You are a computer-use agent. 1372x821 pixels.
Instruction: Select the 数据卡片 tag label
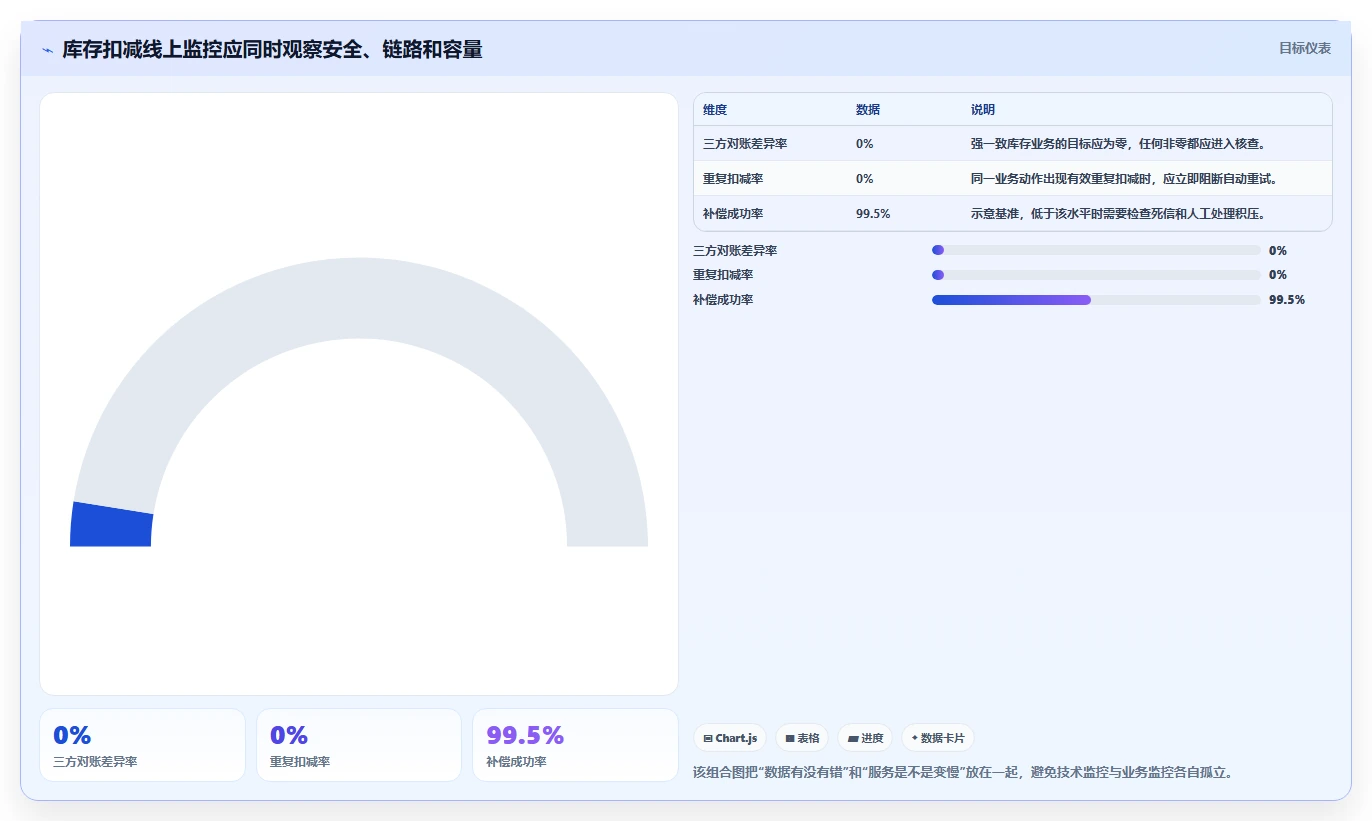tap(943, 738)
